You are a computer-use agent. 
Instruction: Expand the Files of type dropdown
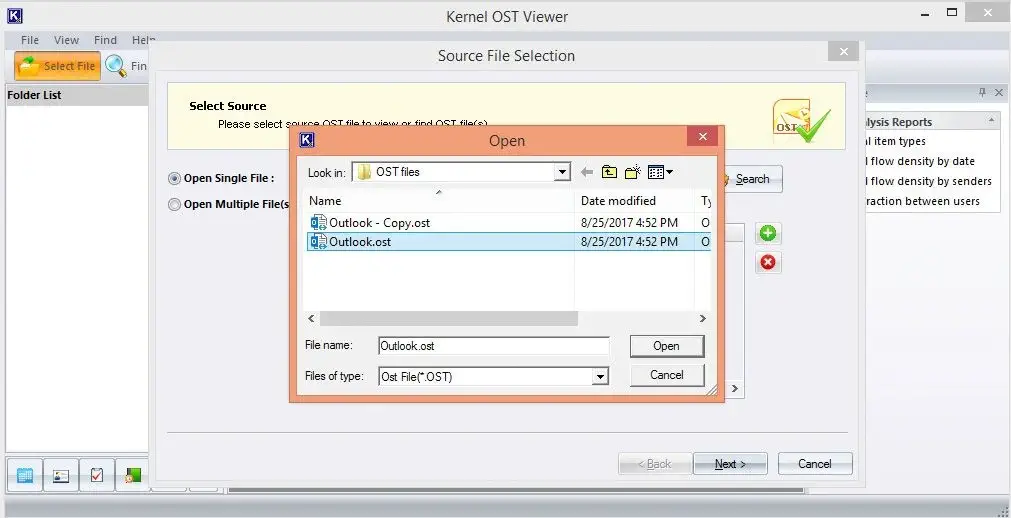(x=600, y=377)
